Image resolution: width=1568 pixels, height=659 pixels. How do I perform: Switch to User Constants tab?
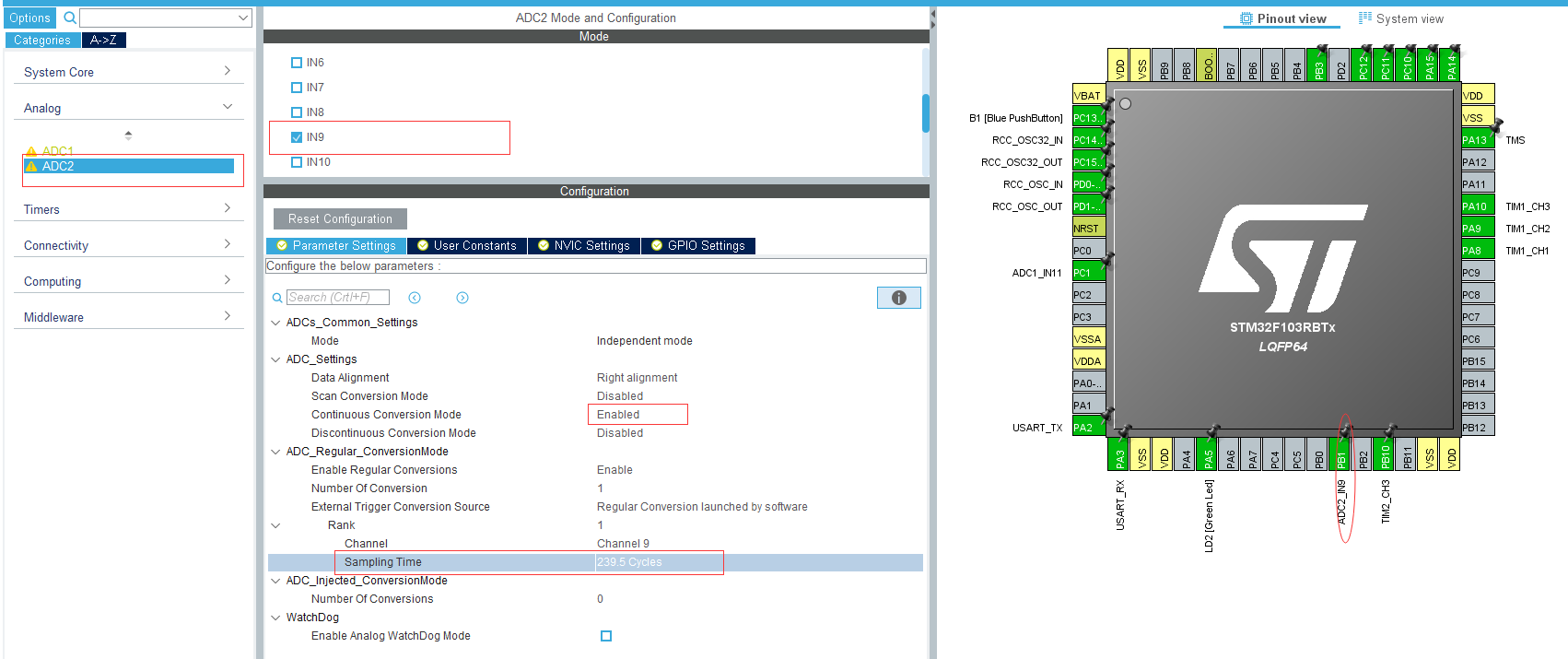[467, 246]
